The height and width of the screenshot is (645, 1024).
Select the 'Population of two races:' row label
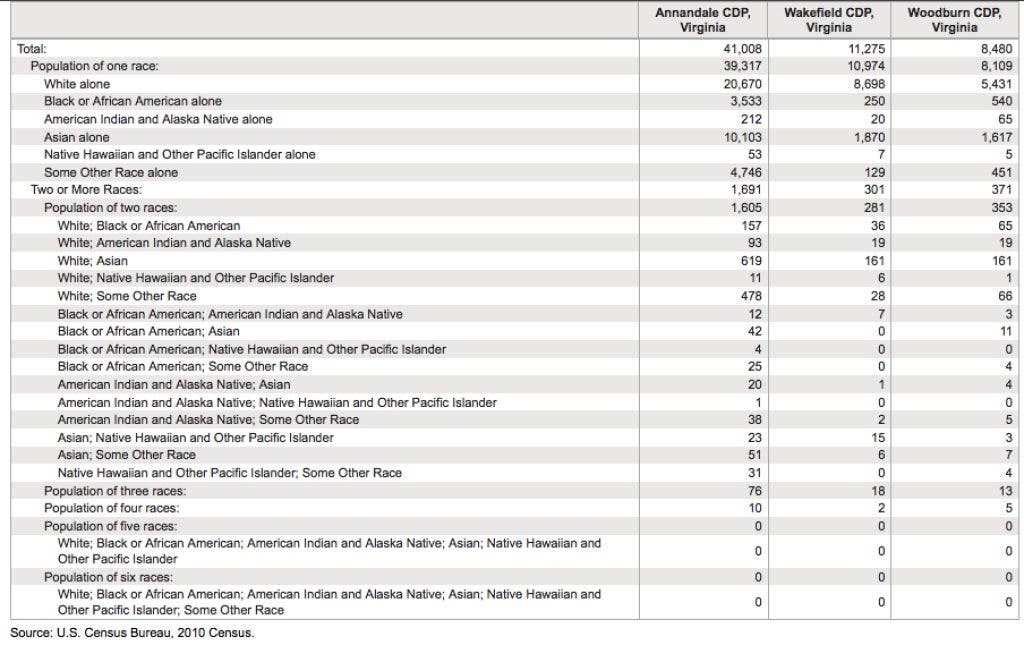tap(110, 207)
